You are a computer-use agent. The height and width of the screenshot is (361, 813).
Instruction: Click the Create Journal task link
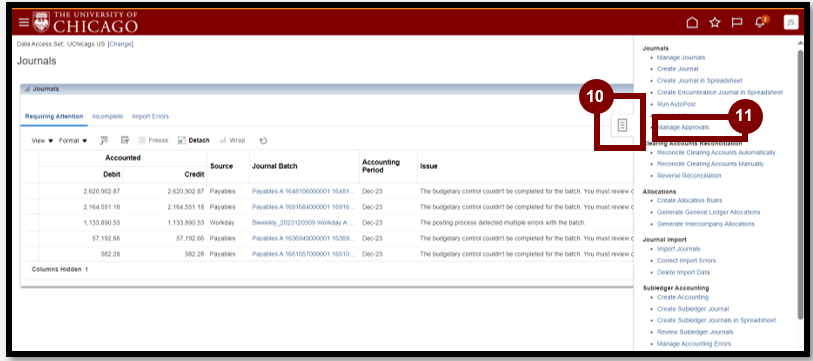(x=678, y=69)
